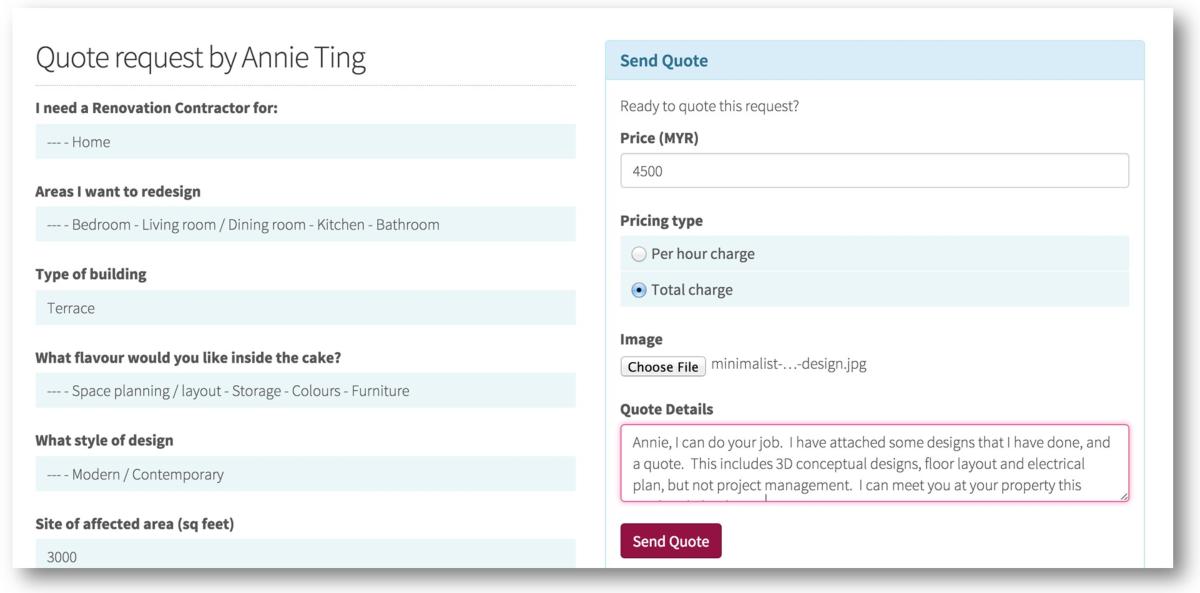The image size is (1200, 593).
Task: Click the Space planning / layout answer field
Action: (x=305, y=391)
